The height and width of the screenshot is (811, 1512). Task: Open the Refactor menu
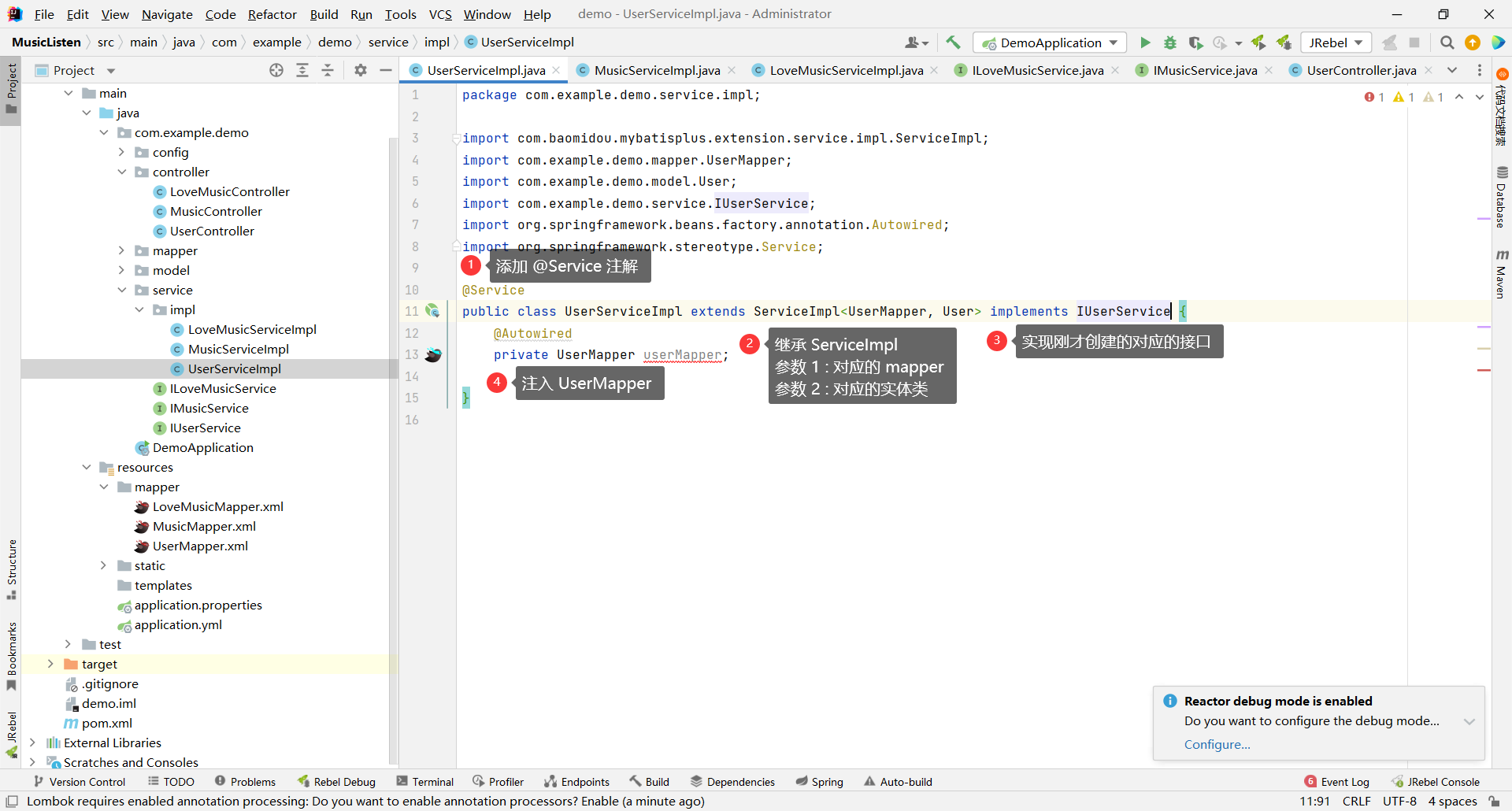[x=272, y=14]
